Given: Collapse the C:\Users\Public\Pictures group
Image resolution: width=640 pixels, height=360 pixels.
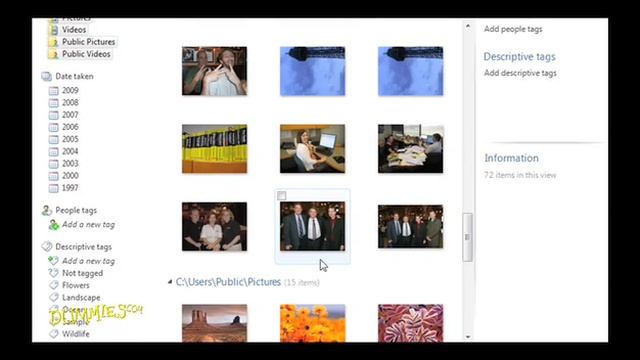Looking at the screenshot, I should click(x=170, y=282).
